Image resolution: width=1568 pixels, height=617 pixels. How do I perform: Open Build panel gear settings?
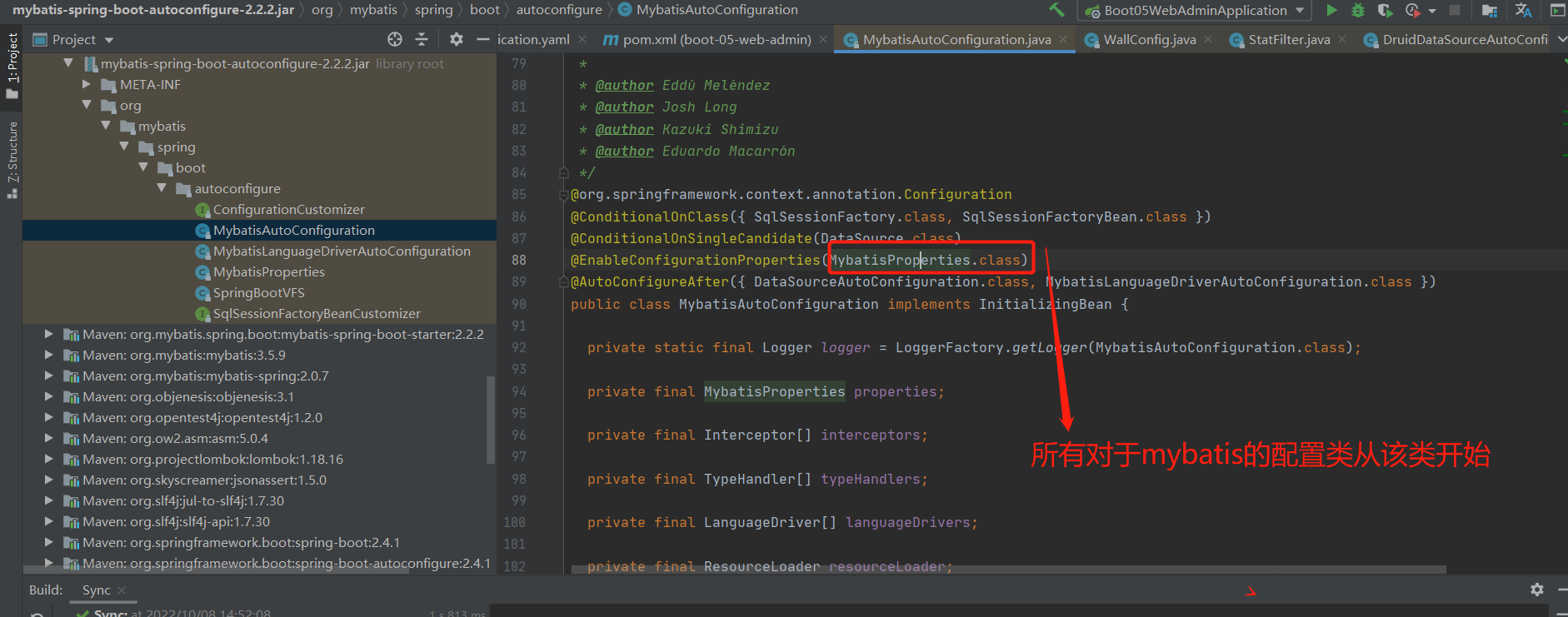(x=1537, y=590)
